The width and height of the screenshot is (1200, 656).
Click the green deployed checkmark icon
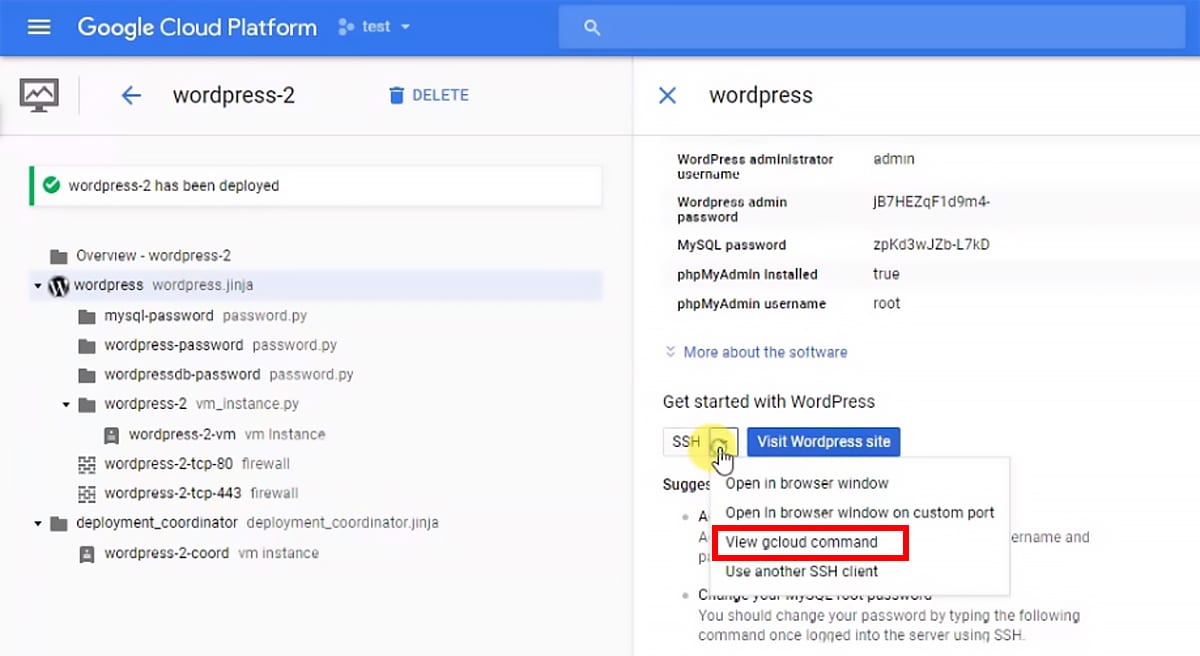[51, 185]
